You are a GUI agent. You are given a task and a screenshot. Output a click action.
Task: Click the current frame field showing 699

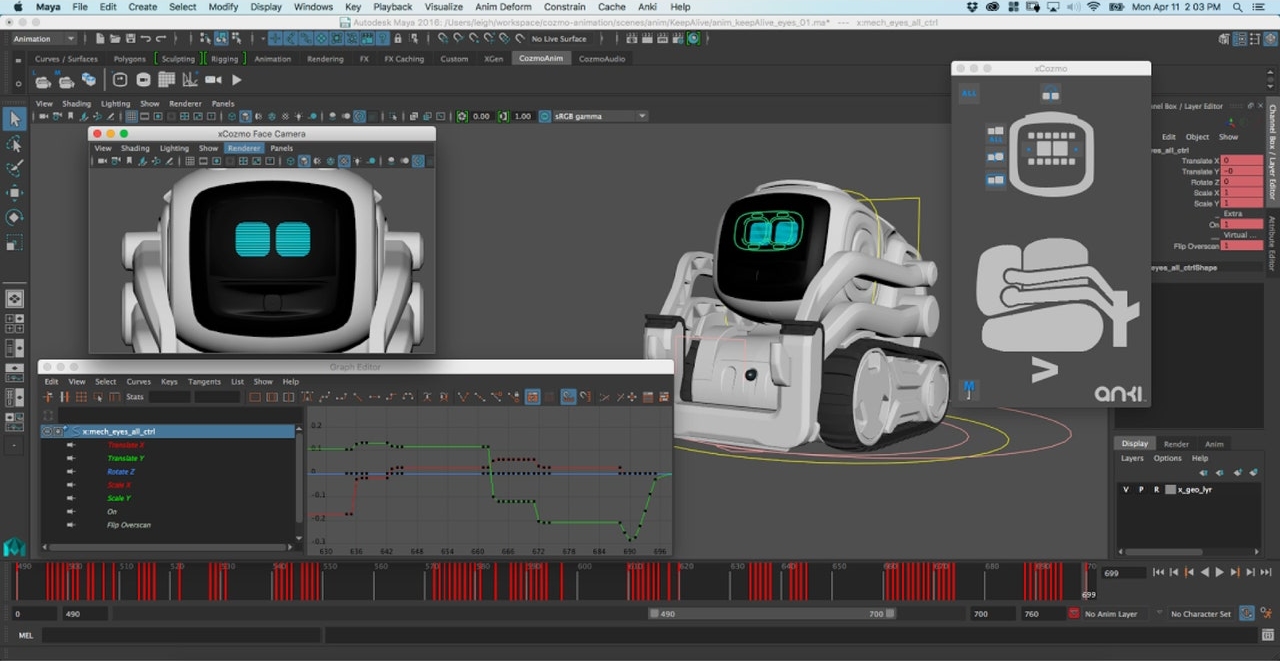(x=1123, y=572)
